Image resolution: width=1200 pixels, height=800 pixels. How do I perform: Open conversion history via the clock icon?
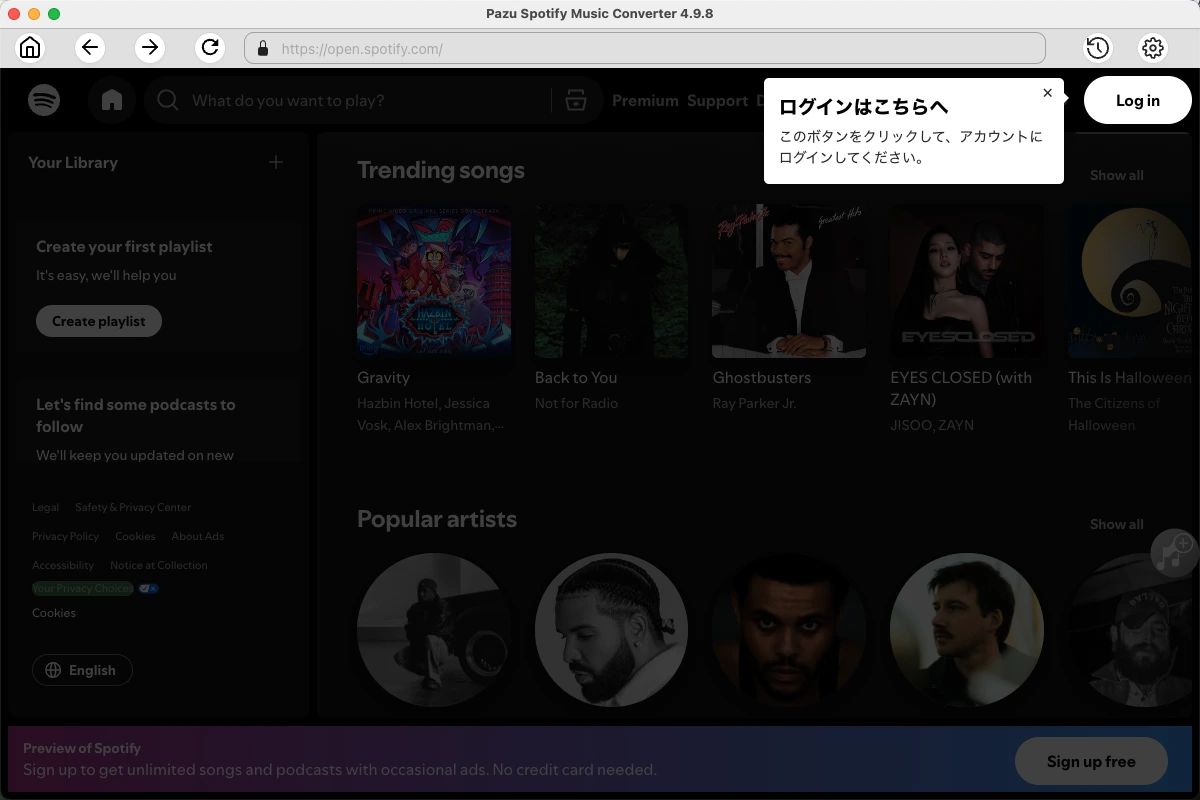1097,47
